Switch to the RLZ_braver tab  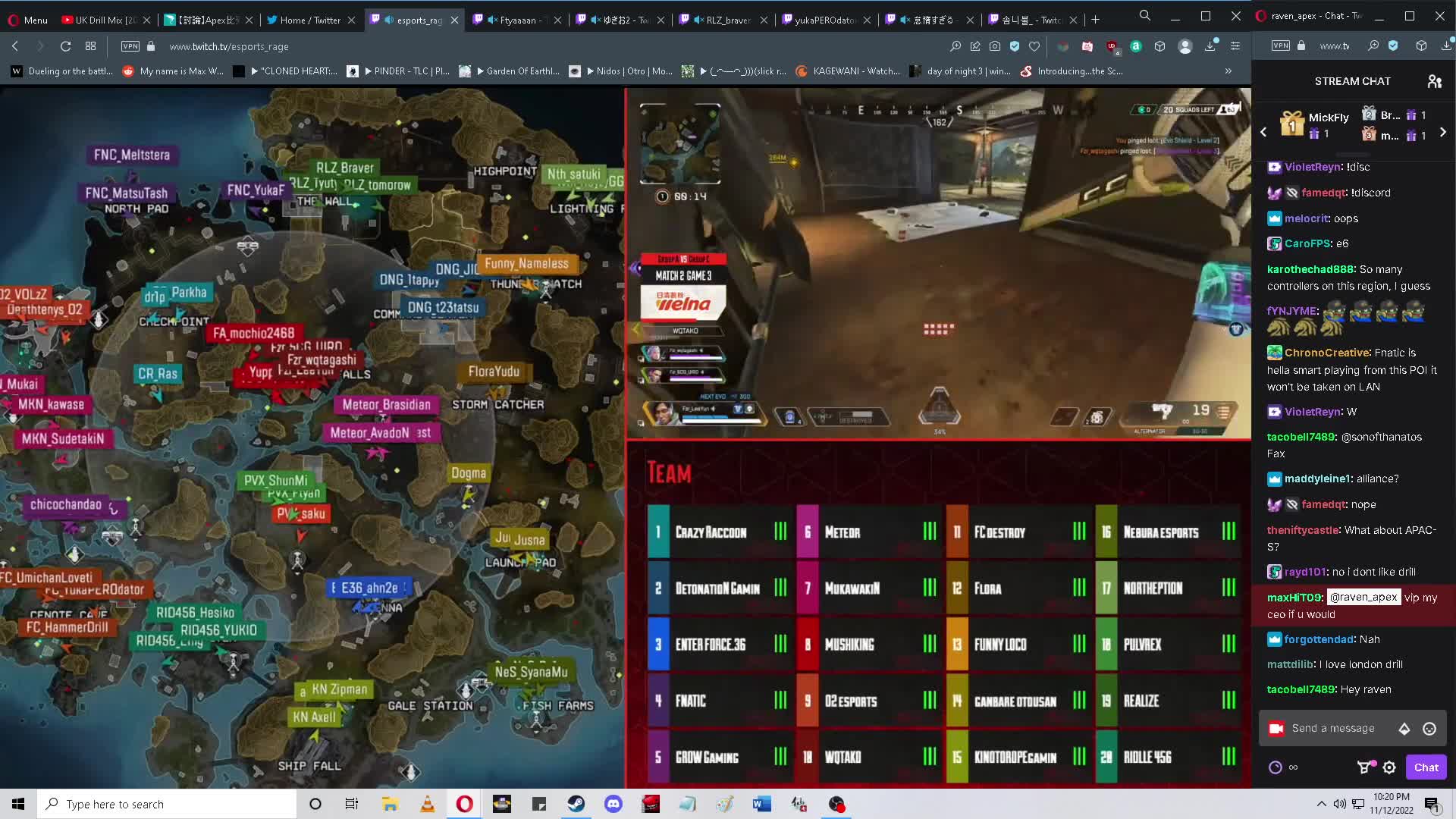coord(723,20)
